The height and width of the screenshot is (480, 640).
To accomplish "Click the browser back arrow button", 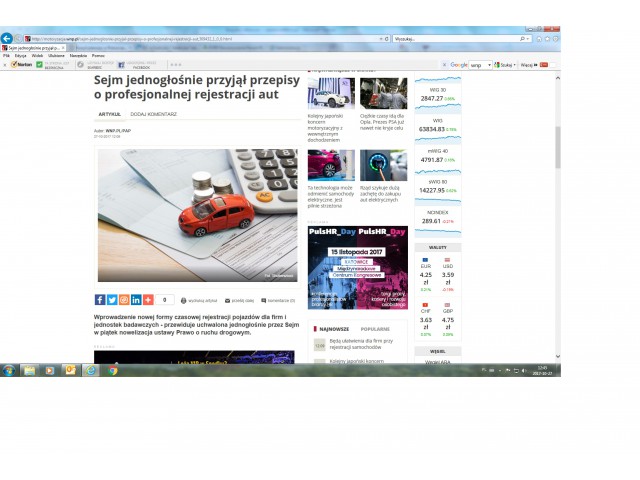I will [7, 38].
